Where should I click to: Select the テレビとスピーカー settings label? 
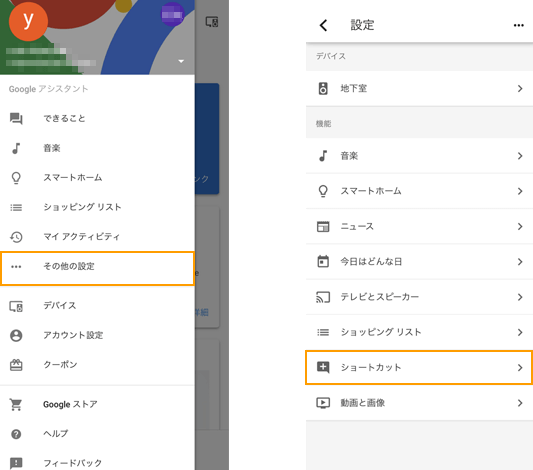click(380, 297)
